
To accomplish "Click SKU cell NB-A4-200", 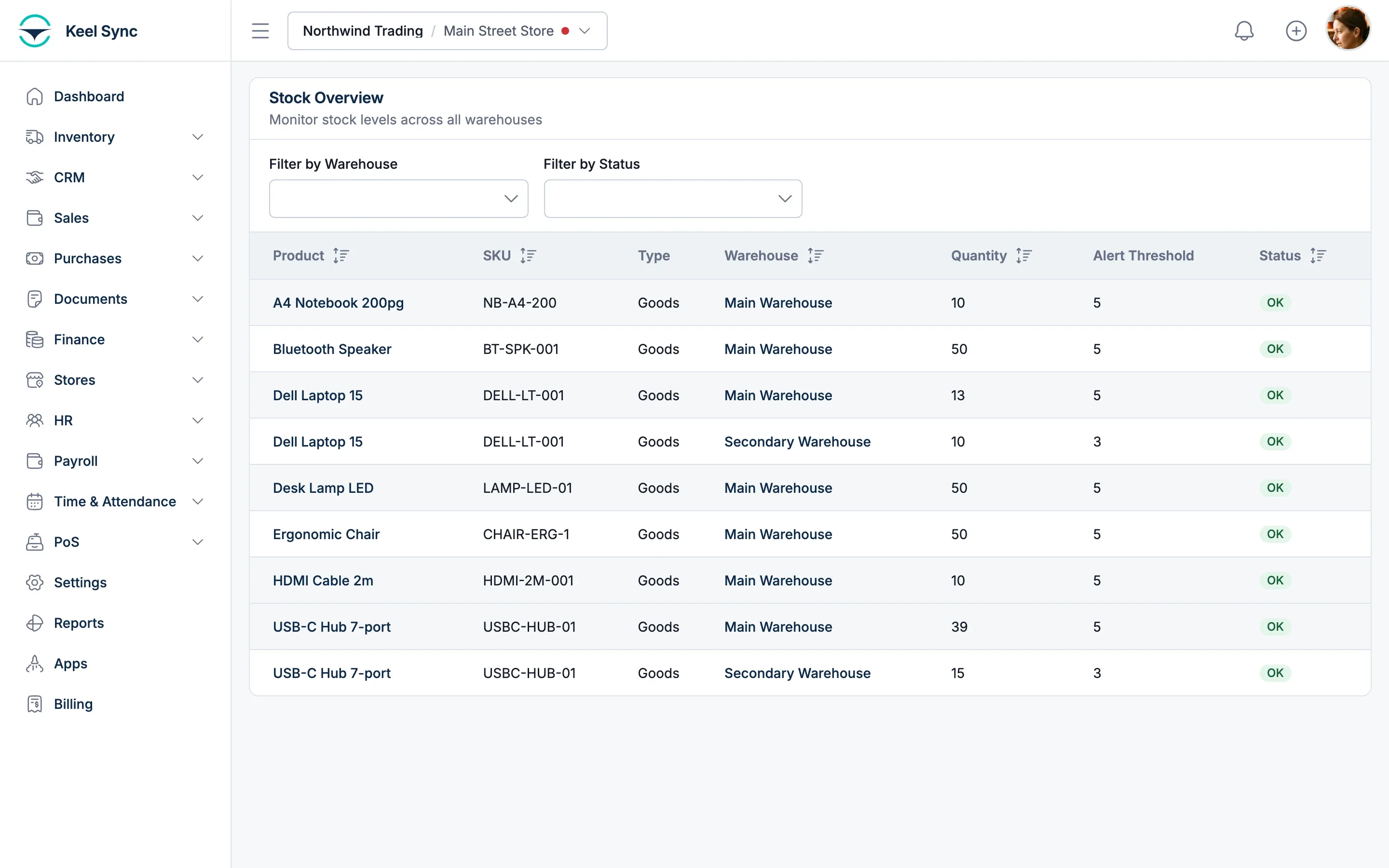I will coord(519,303).
